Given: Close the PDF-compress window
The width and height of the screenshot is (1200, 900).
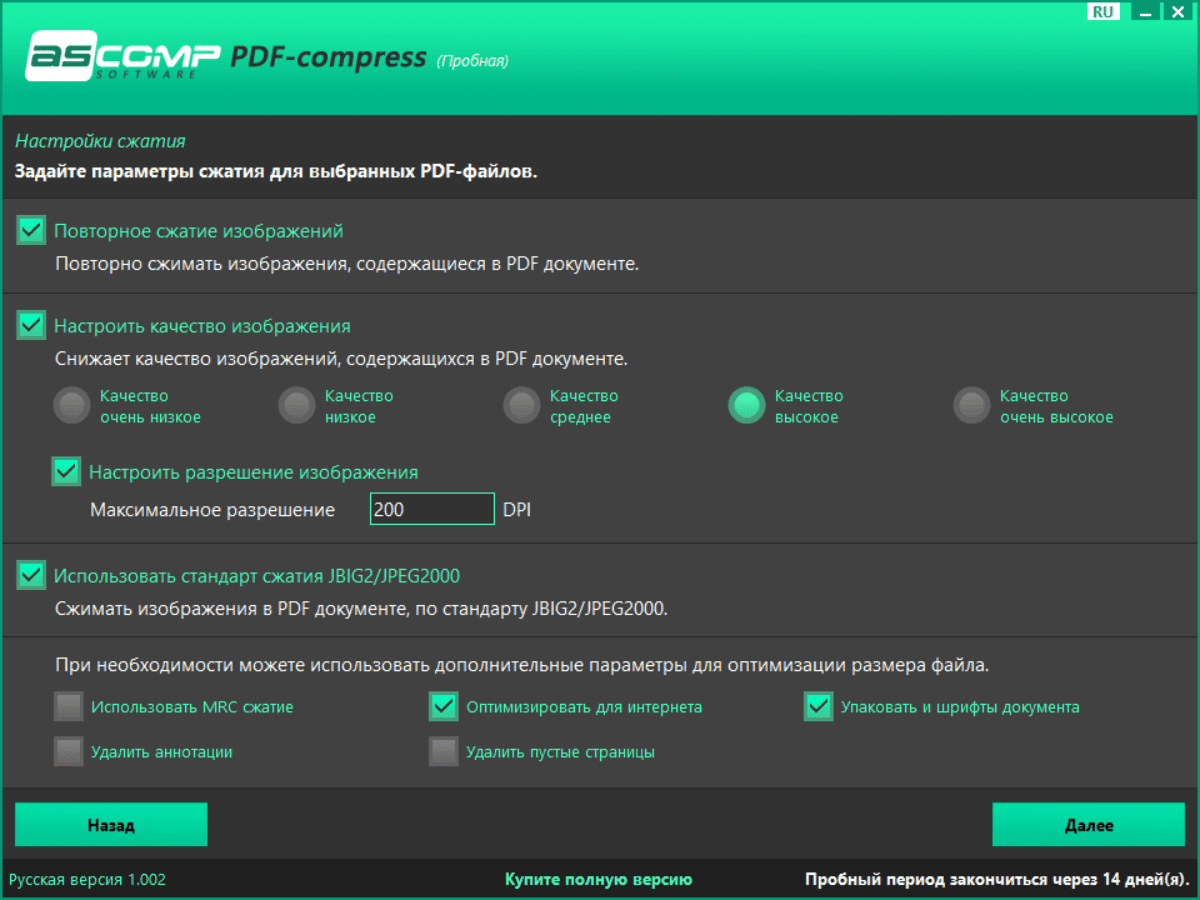Looking at the screenshot, I should click(x=1180, y=12).
